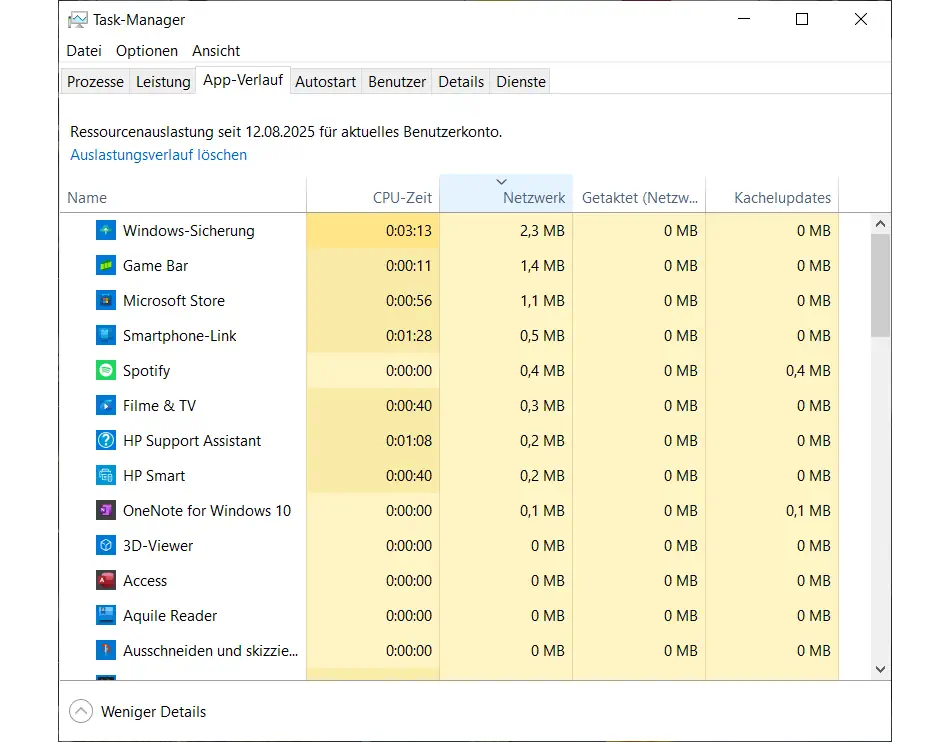Collapse view with Weniger Details
The width and height of the screenshot is (950, 742).
coord(138,712)
